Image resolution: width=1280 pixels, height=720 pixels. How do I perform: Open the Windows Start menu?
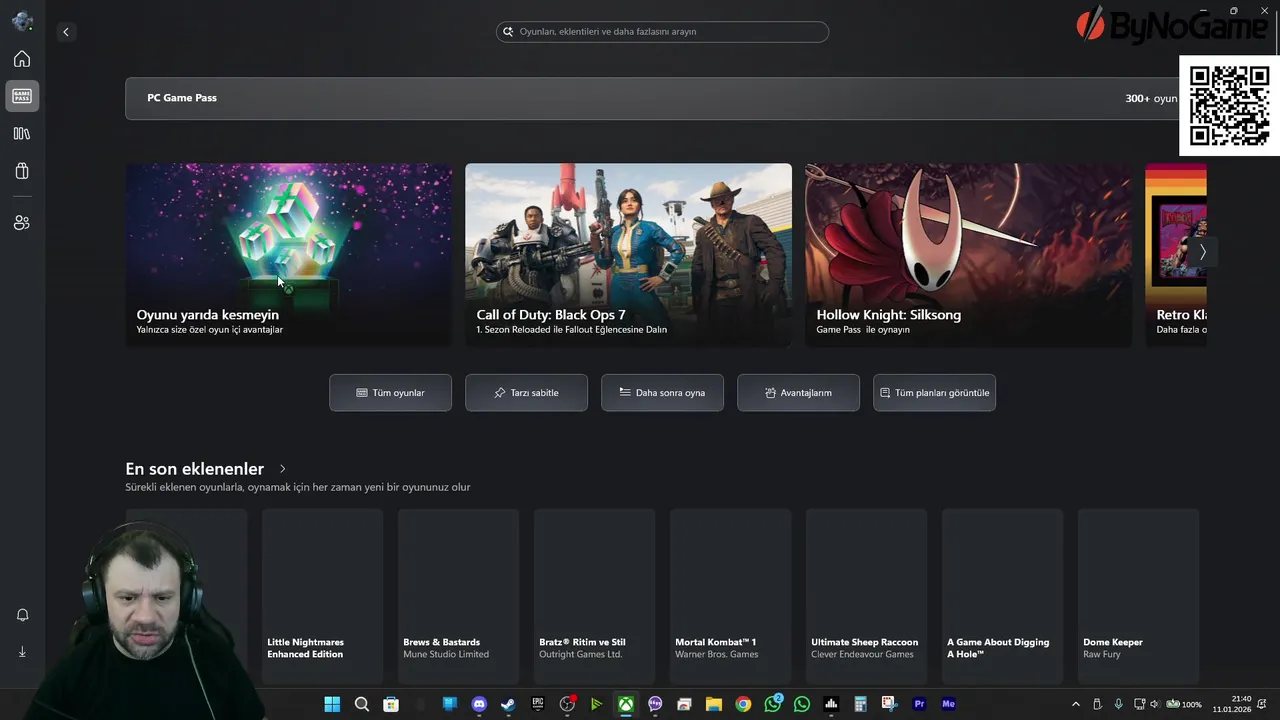pos(332,704)
